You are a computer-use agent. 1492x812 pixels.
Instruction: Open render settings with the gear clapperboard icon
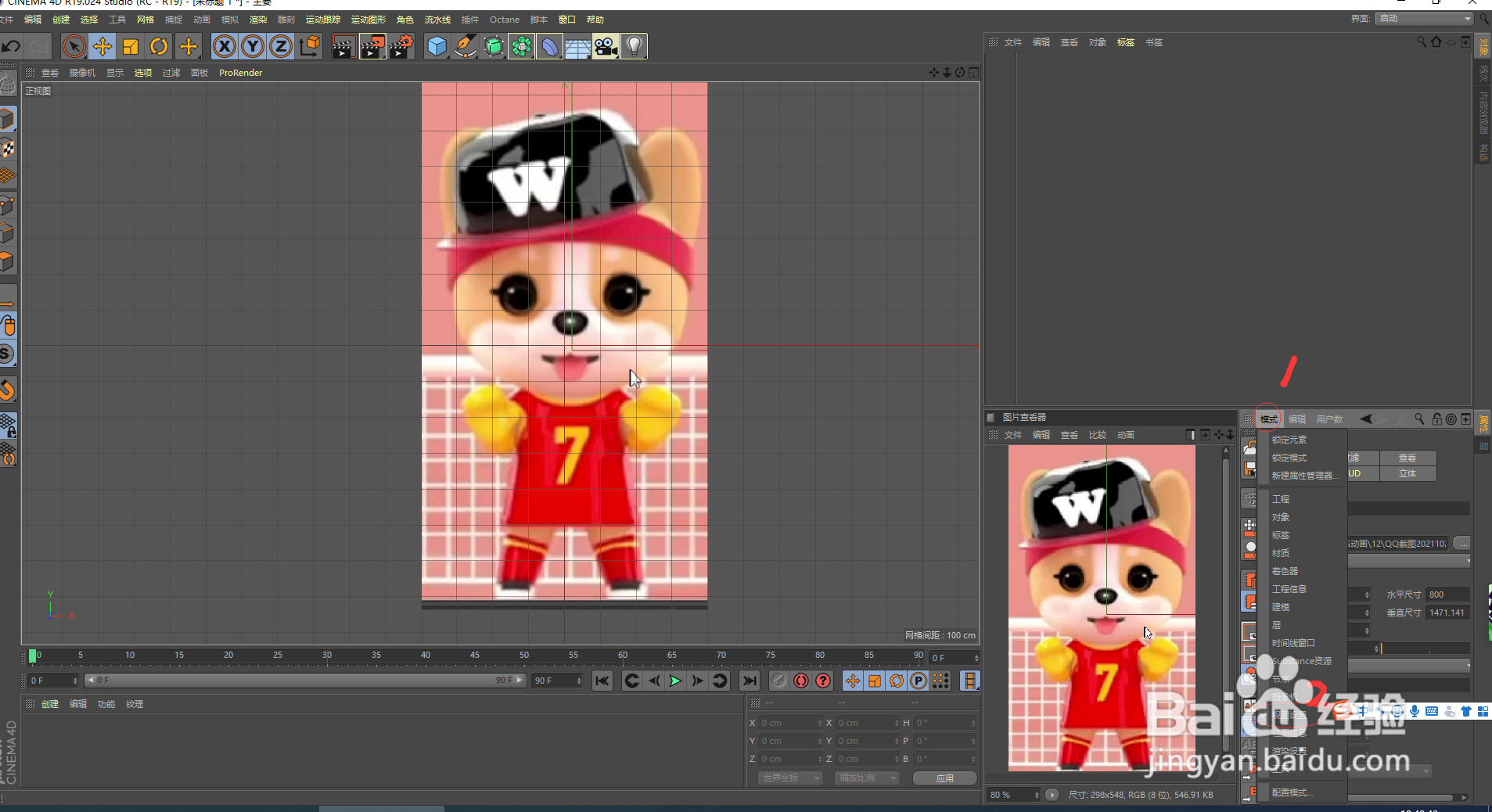coord(401,47)
